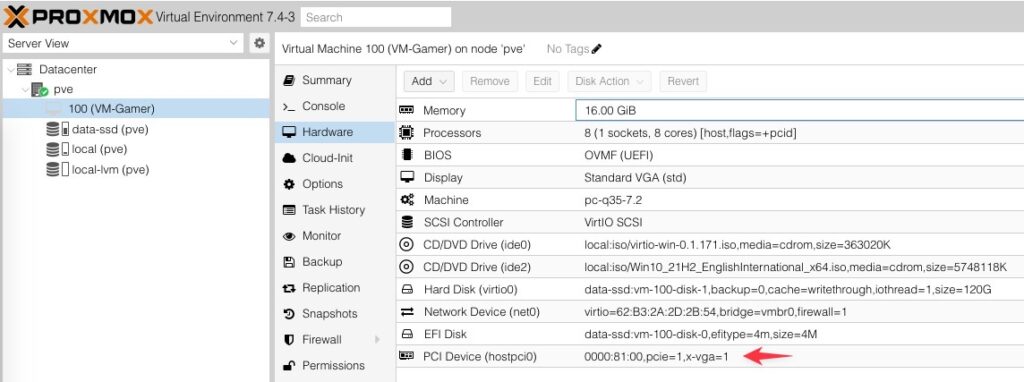Click the pve node status icon
Viewport: 1024px width, 382px height.
click(x=40, y=89)
